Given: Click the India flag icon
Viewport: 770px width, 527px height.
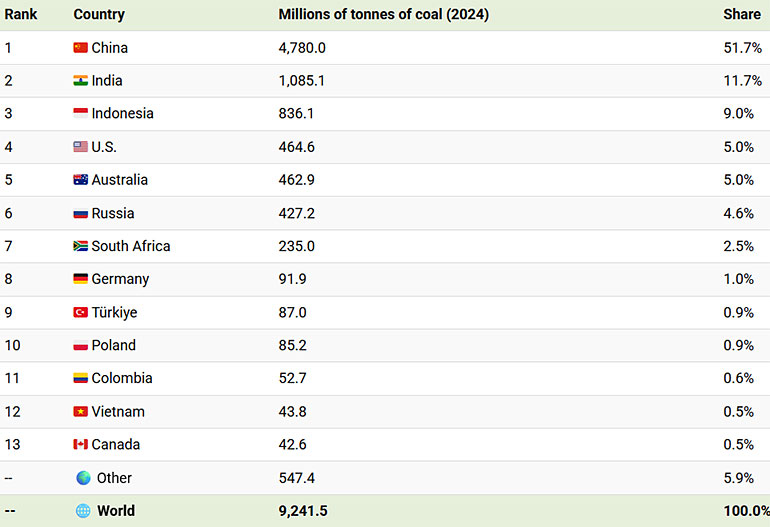Looking at the screenshot, I should pos(81,81).
